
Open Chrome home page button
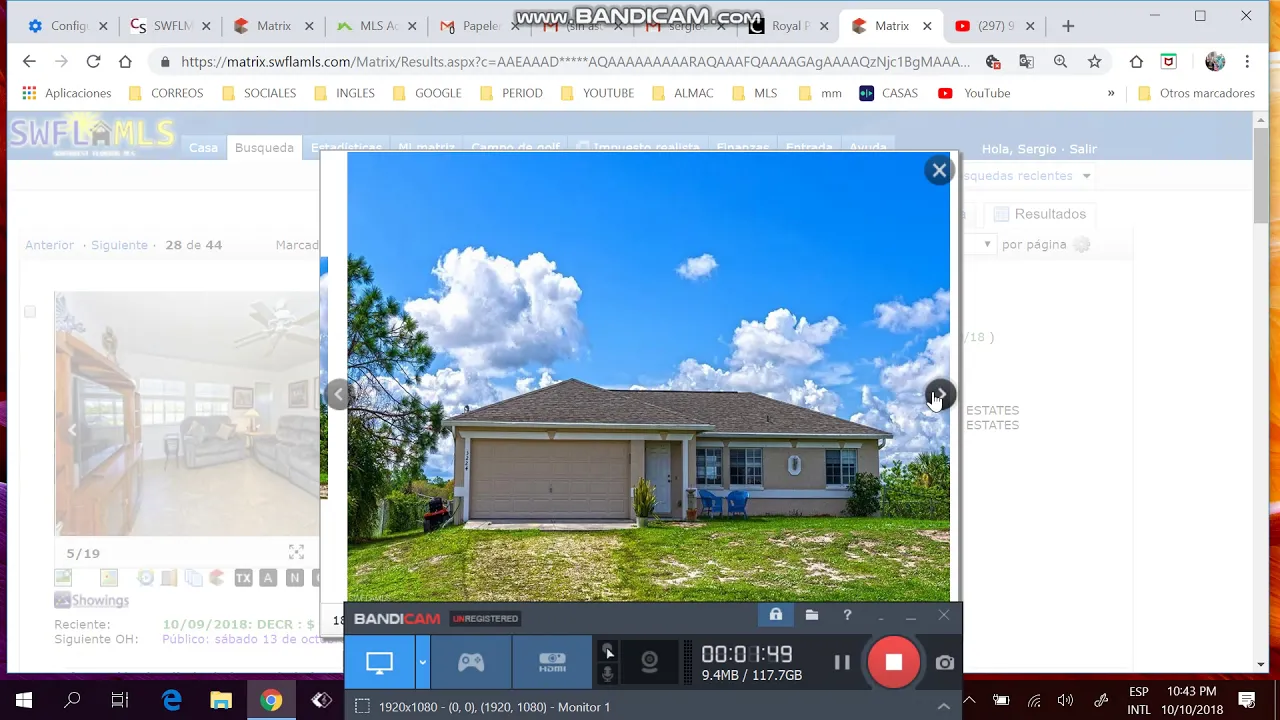tap(125, 62)
